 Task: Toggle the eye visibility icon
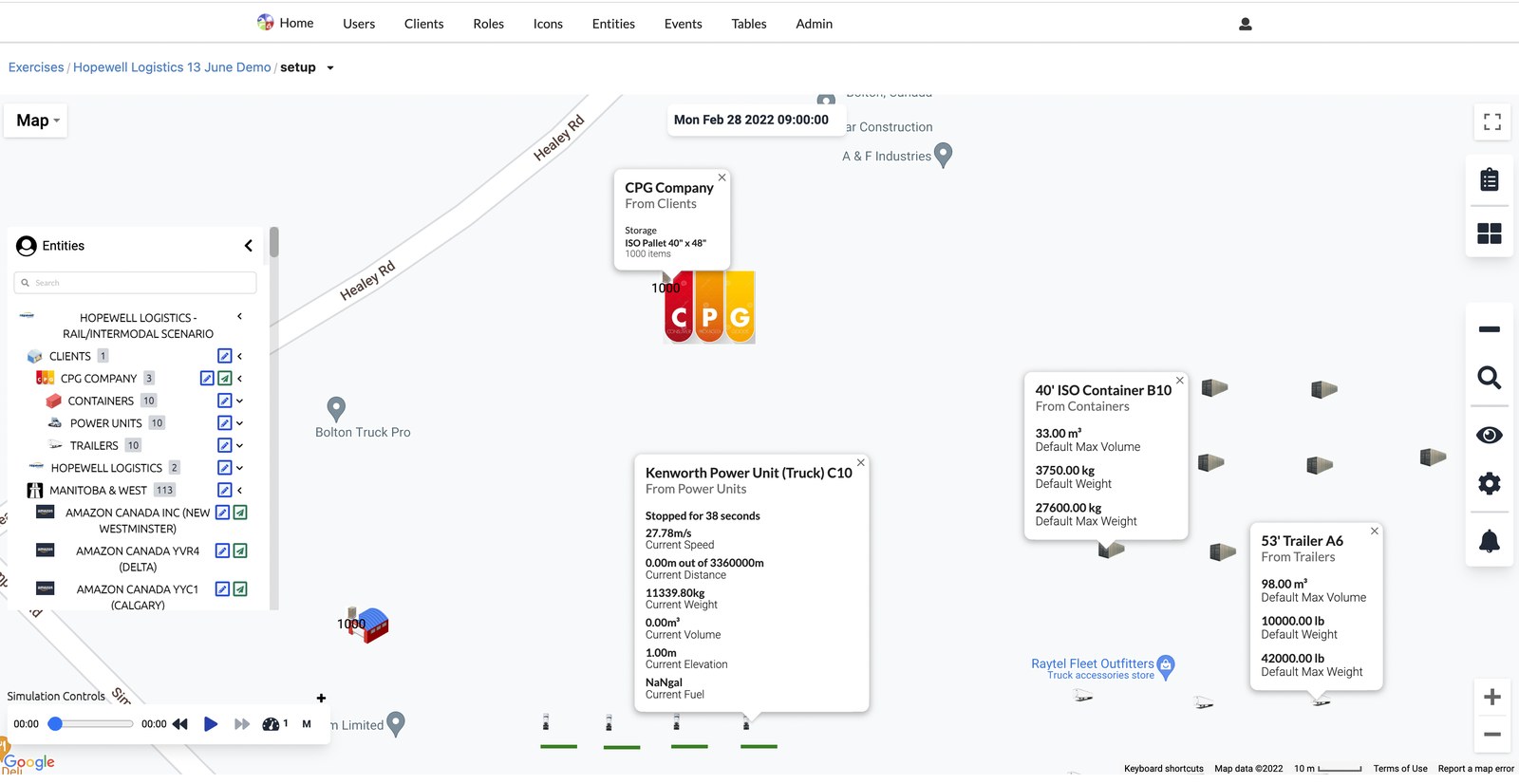tap(1489, 435)
